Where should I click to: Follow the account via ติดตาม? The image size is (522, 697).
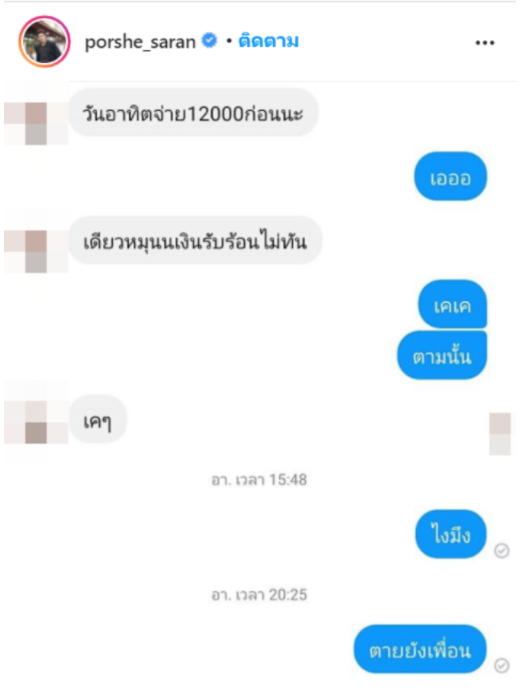pyautogui.click(x=269, y=41)
